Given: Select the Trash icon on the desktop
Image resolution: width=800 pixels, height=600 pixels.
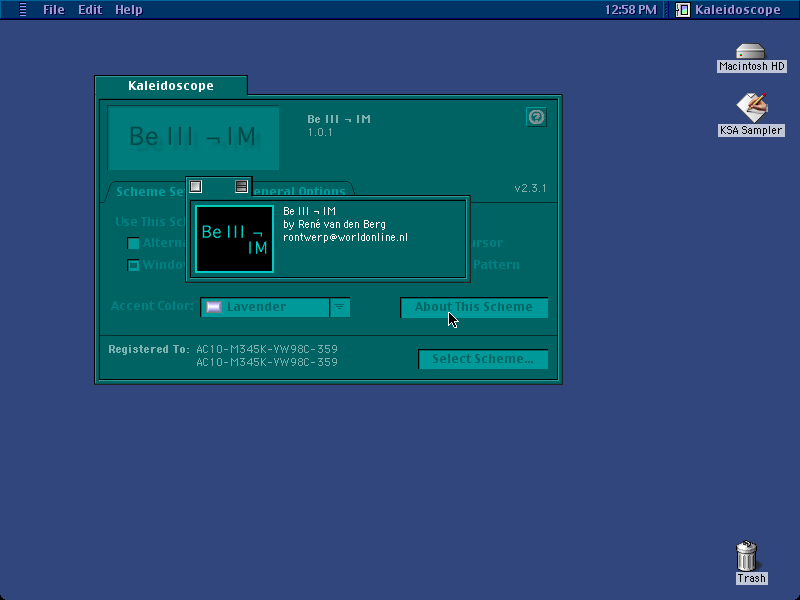Looking at the screenshot, I should pos(751,562).
